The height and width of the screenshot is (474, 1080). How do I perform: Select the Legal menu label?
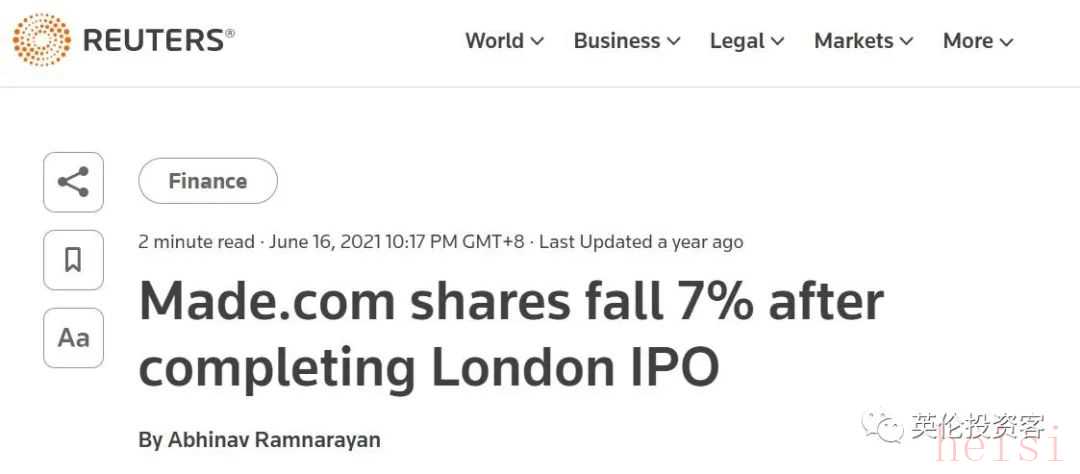(x=737, y=41)
